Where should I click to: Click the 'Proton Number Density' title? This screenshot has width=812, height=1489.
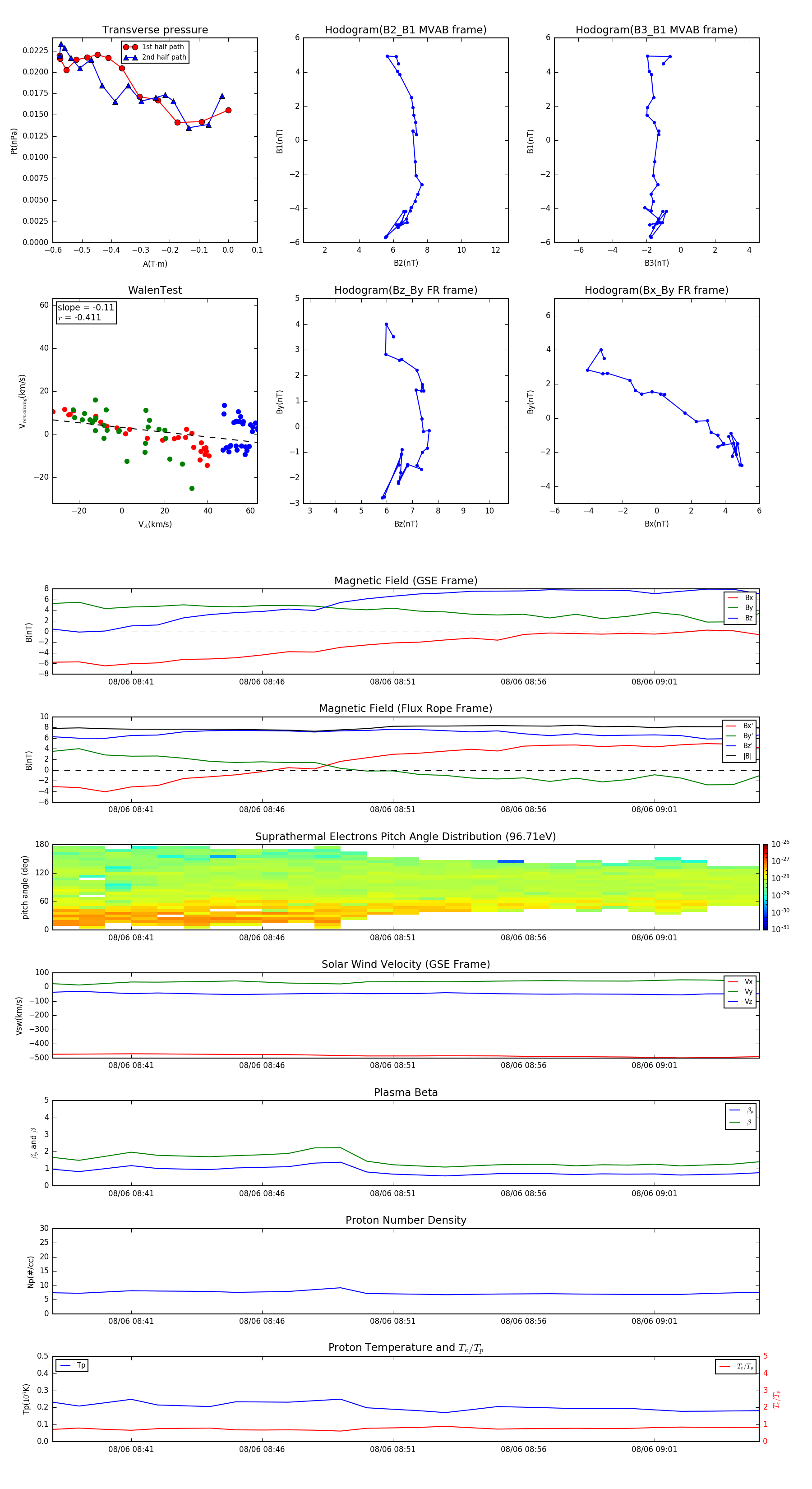point(406,1220)
